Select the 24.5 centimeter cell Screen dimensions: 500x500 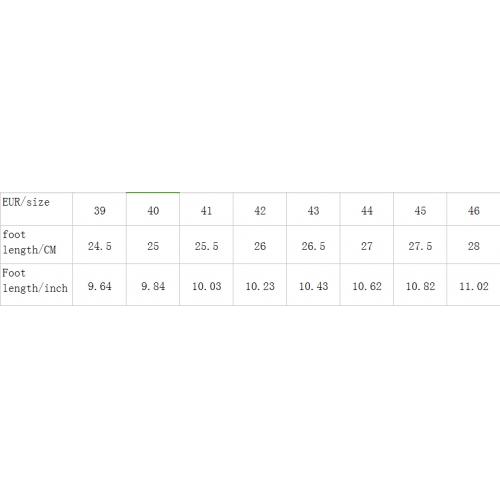coord(99,244)
